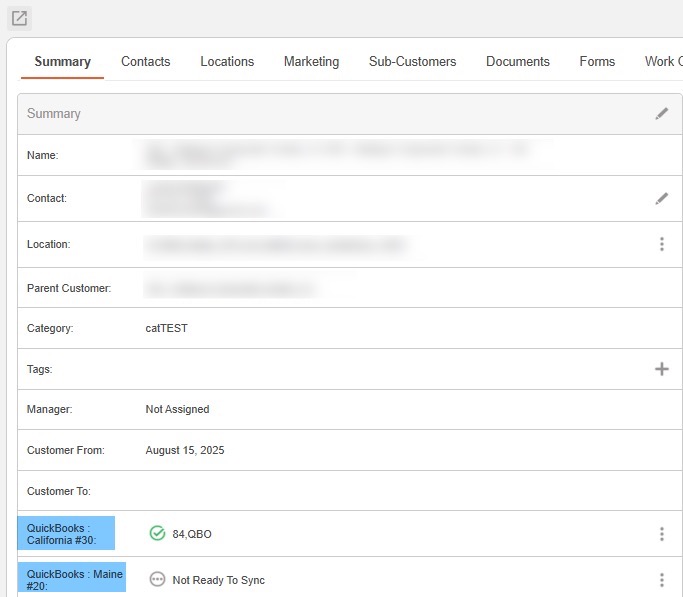Select the Summary tab
Viewport: 683px width, 597px height.
click(62, 62)
